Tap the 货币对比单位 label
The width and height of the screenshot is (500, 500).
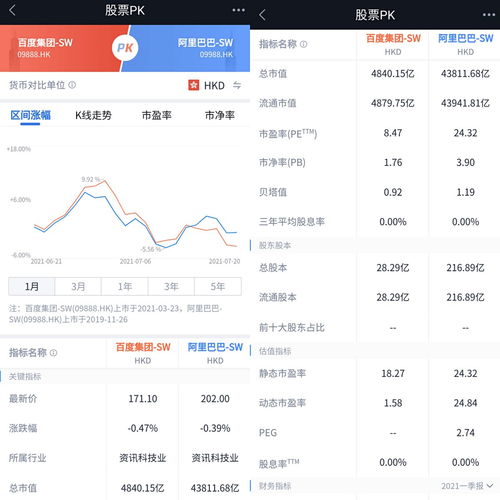pyautogui.click(x=37, y=85)
